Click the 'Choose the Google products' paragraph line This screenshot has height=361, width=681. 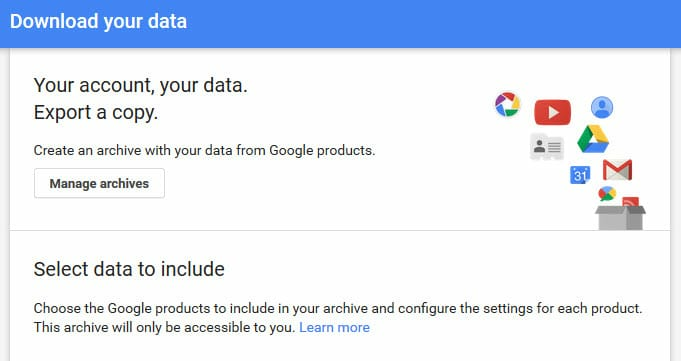coord(338,308)
